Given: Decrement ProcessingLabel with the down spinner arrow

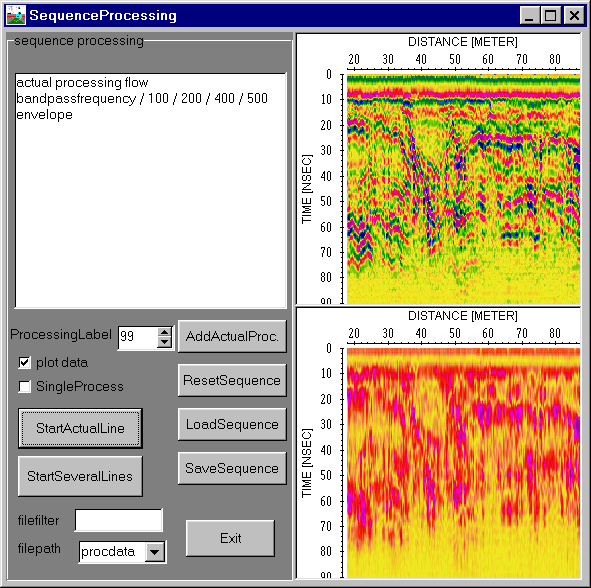Looking at the screenshot, I should [164, 342].
